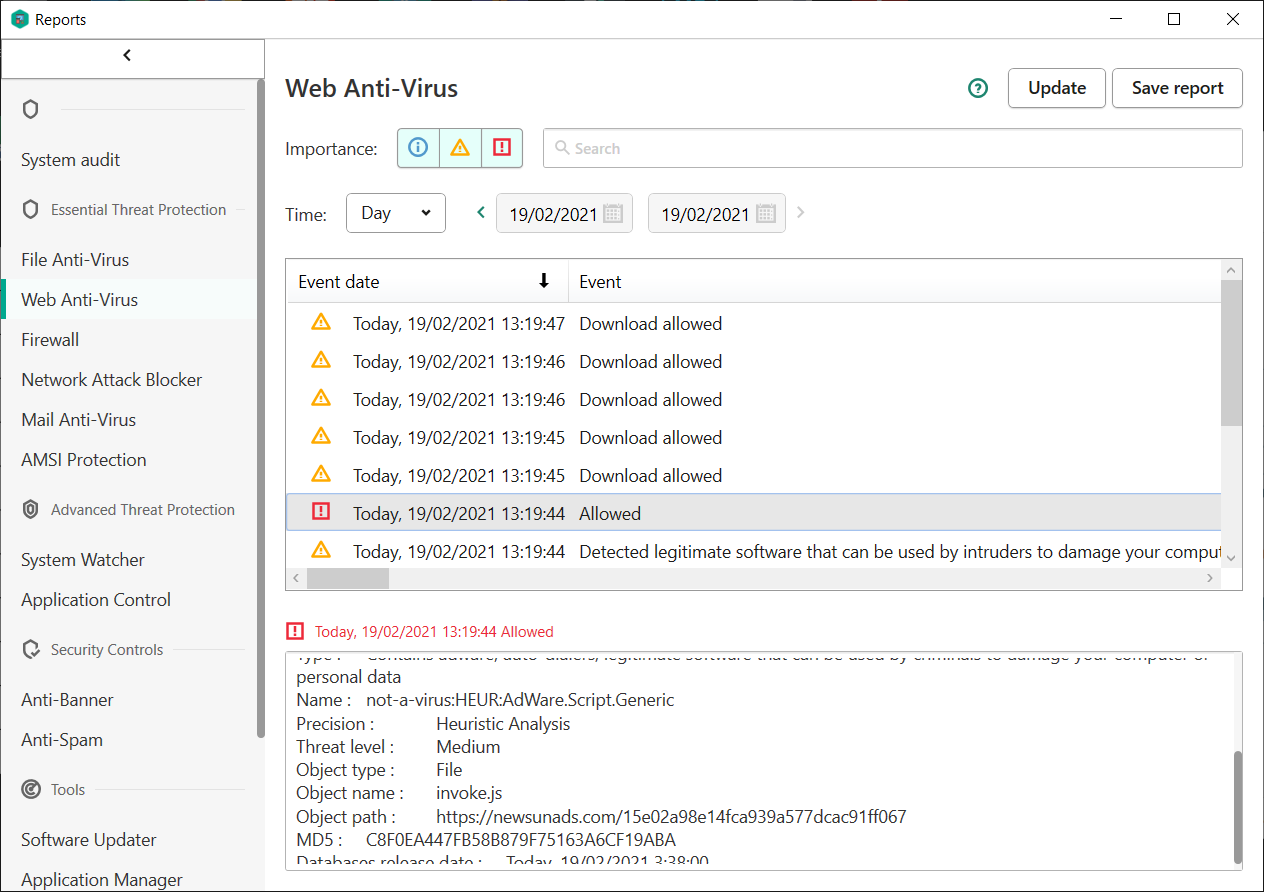
Task: Open the System audit report
Action: (x=71, y=160)
